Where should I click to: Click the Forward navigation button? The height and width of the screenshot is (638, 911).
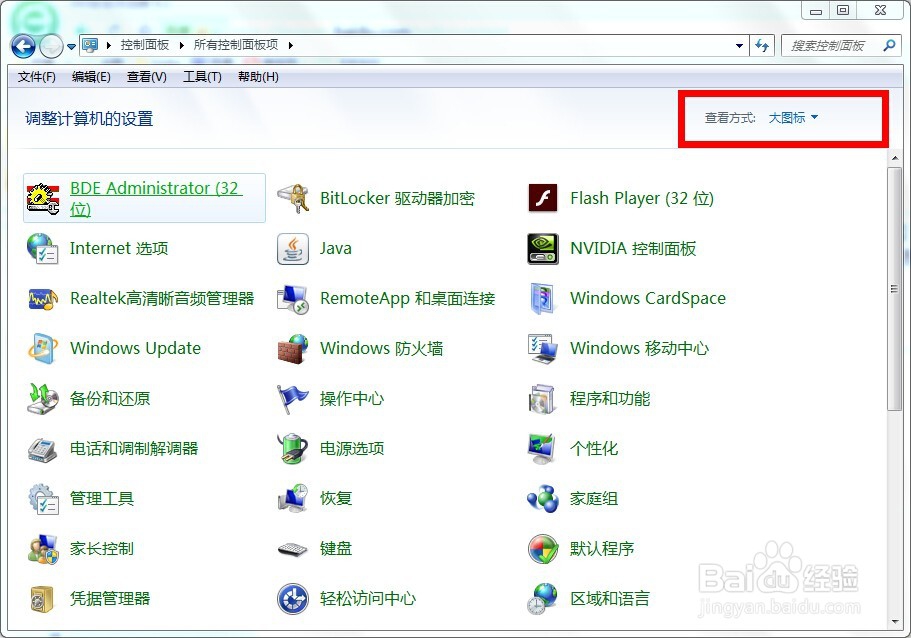51,46
